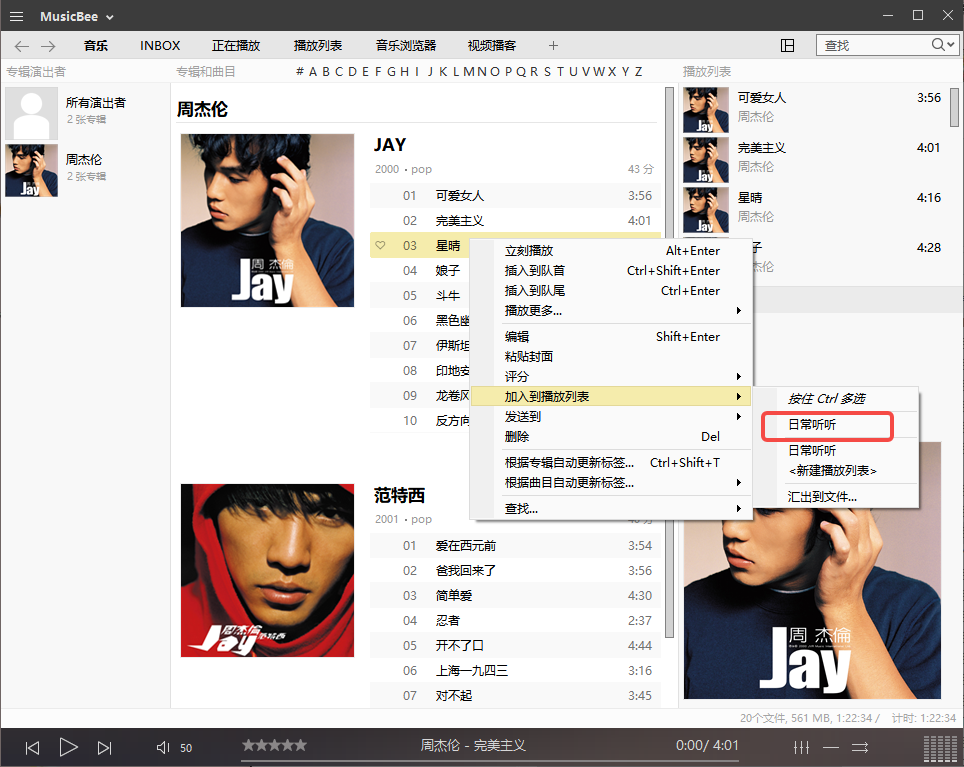Go back with the left arrow
The height and width of the screenshot is (767, 964).
coord(22,46)
